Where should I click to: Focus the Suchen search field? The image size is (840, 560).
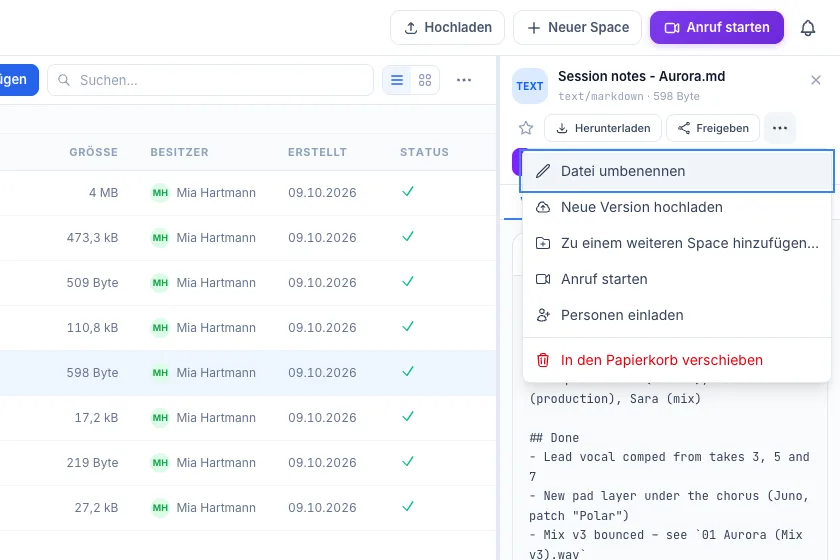pyautogui.click(x=211, y=80)
